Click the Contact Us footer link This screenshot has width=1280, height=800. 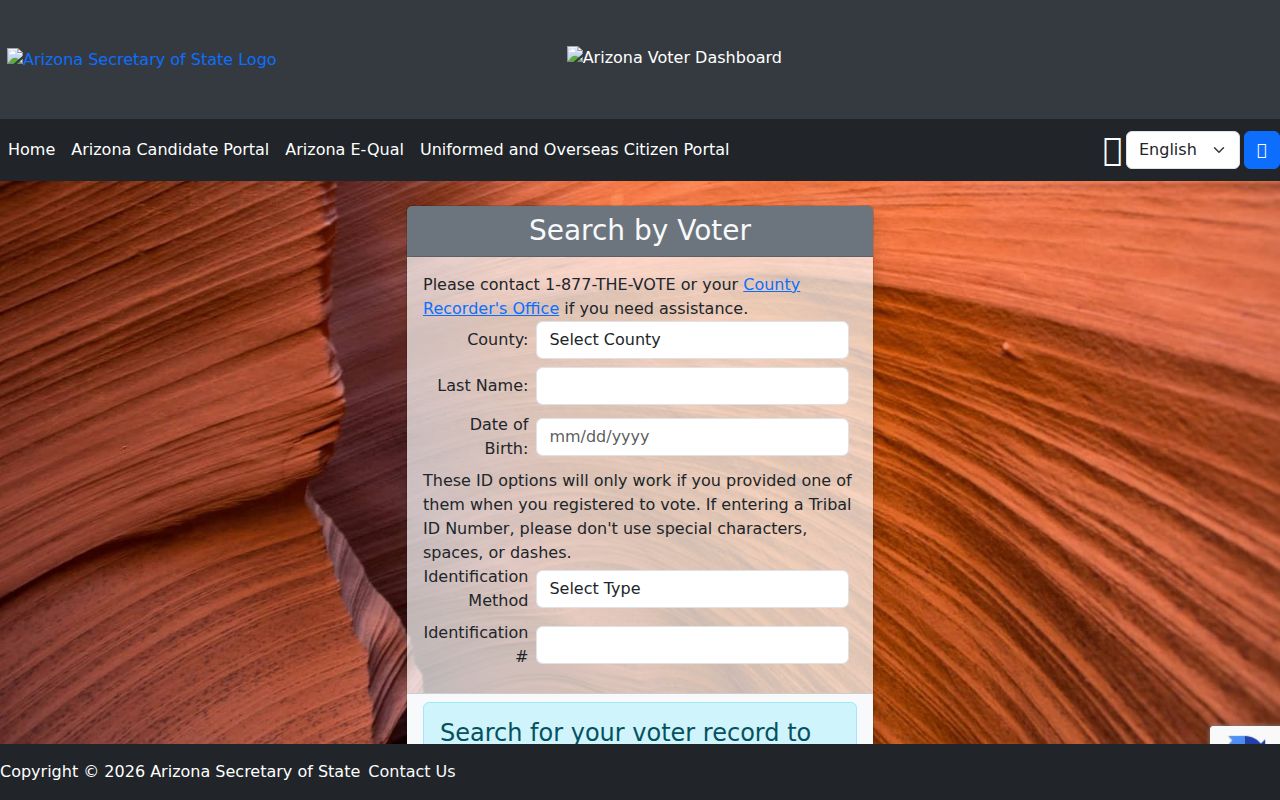tap(411, 771)
